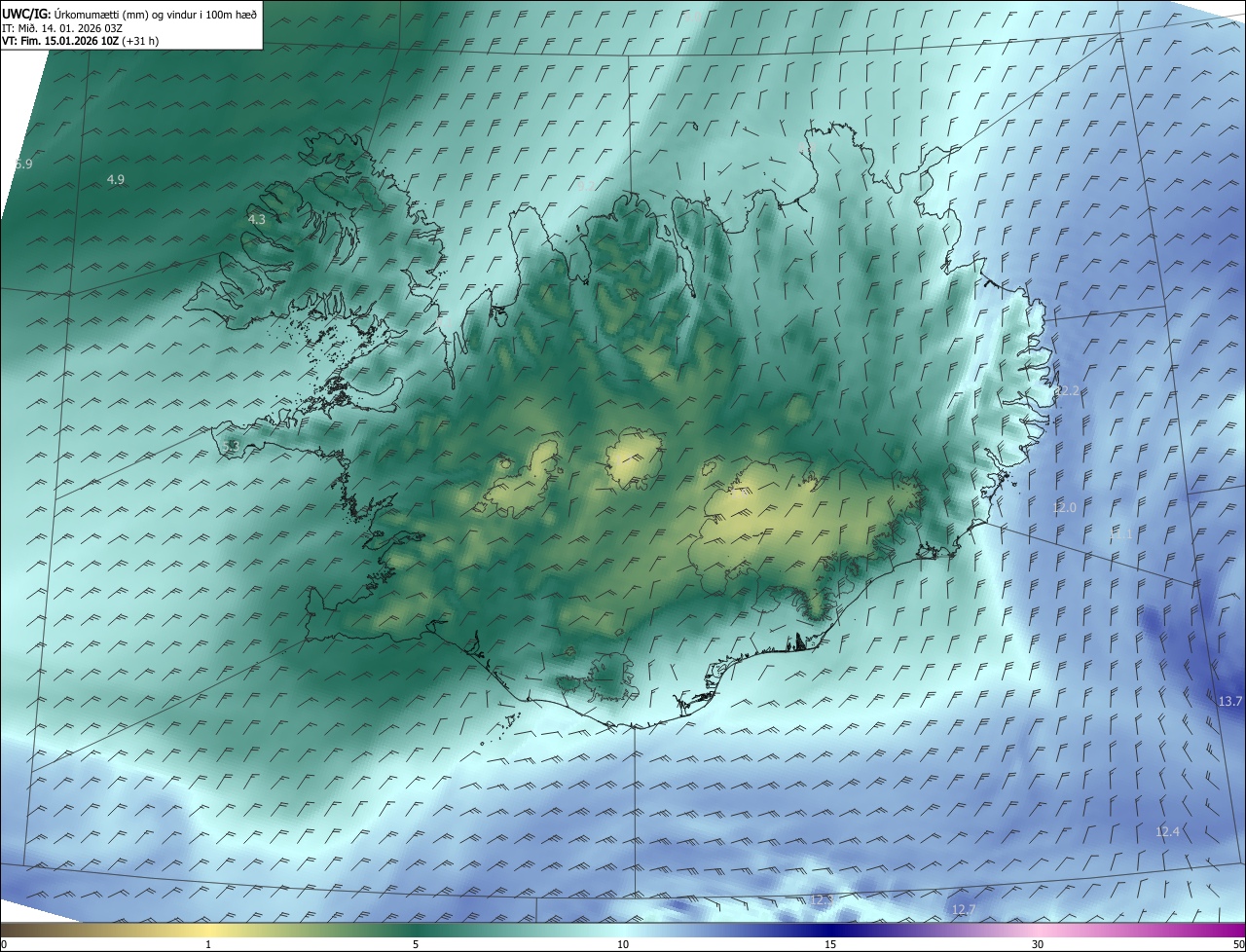
Task: Click the 11.1 value label under the 12.0 label
Action: point(1120,534)
